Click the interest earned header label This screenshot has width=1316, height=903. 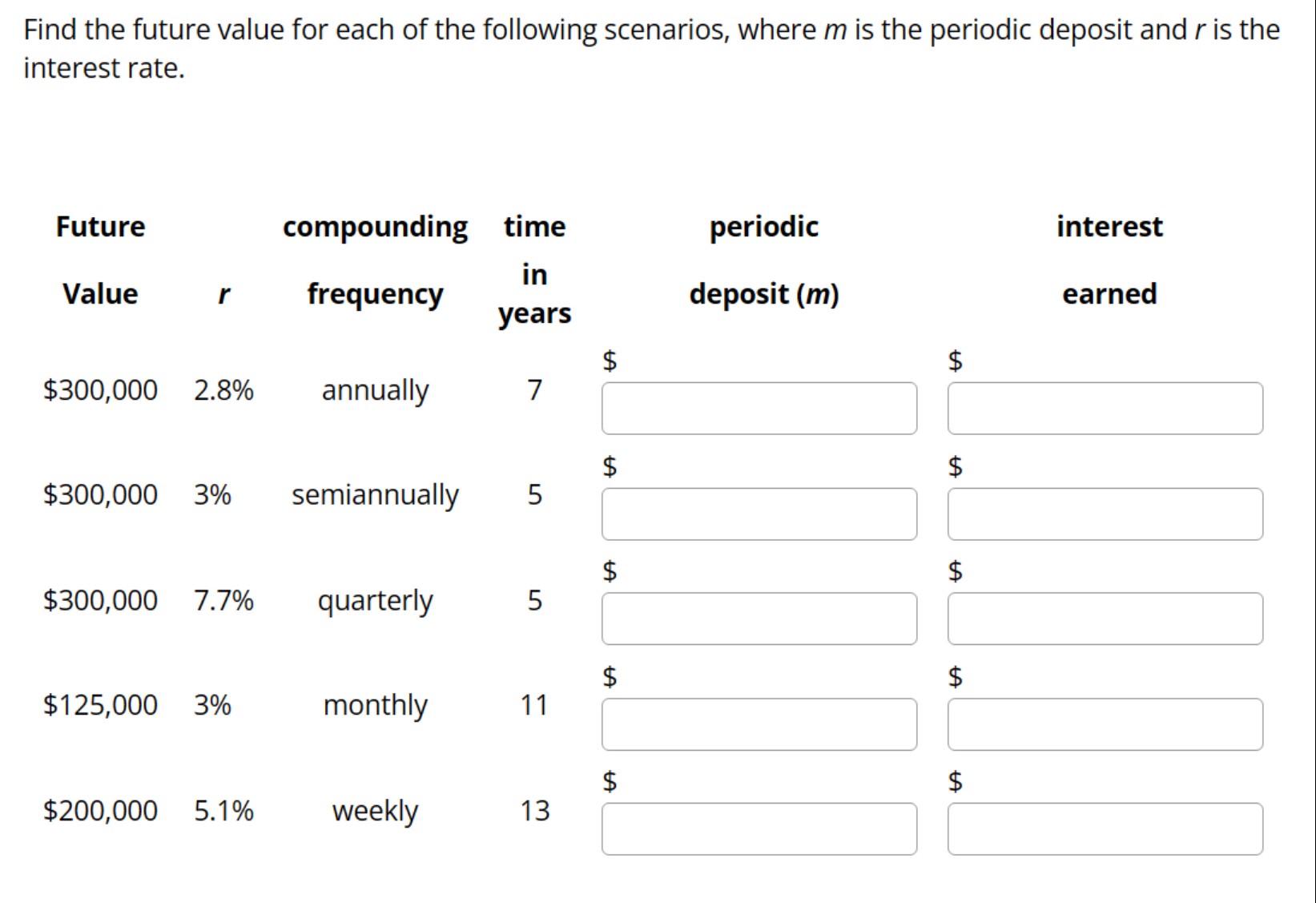click(1109, 260)
